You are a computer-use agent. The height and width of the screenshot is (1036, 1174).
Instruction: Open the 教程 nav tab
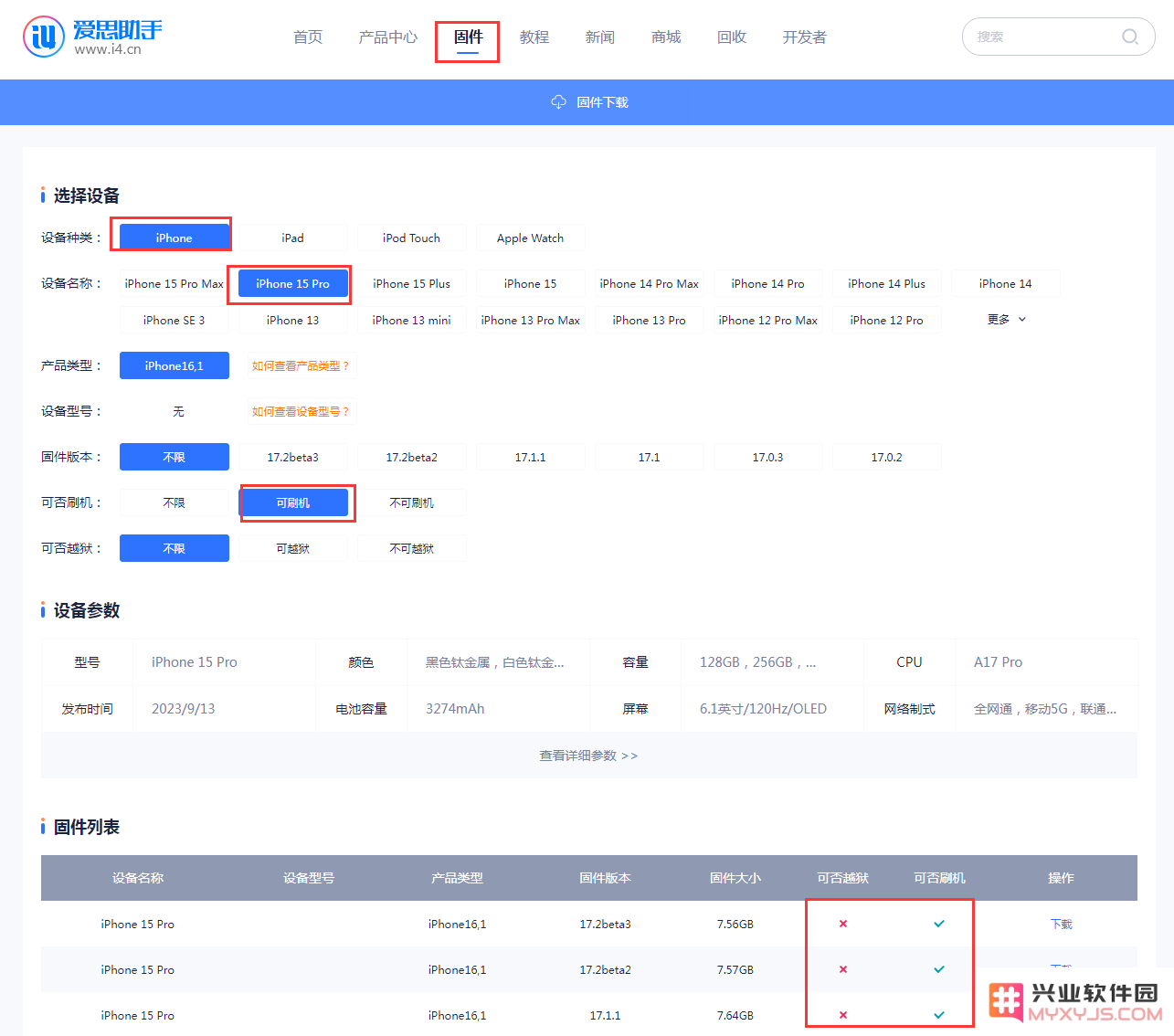(534, 37)
